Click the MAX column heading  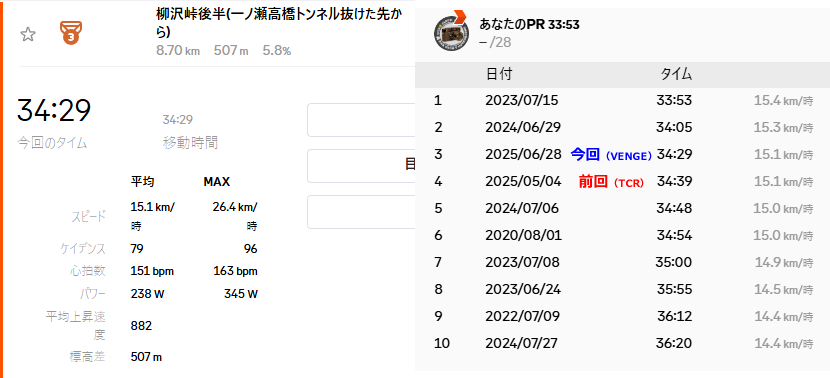(217, 182)
